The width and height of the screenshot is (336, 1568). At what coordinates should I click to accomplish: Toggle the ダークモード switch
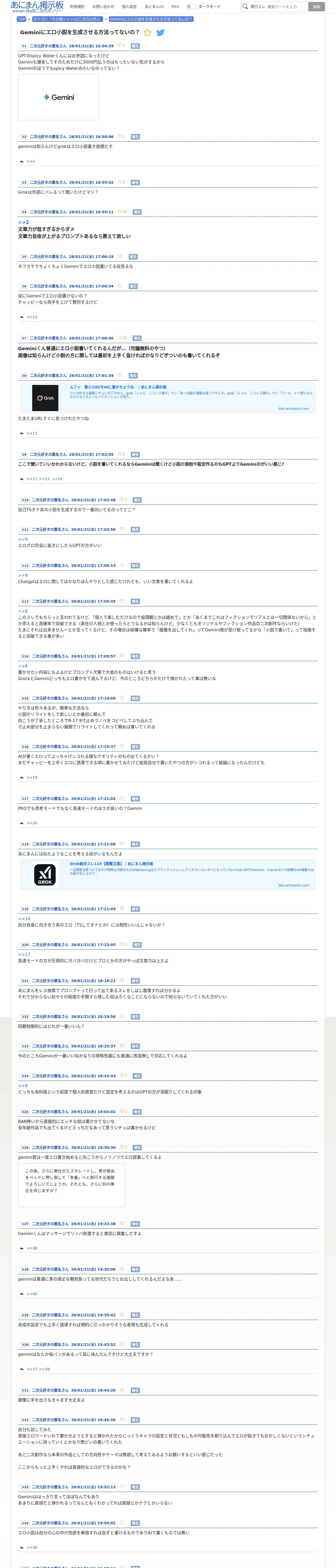coord(192,7)
